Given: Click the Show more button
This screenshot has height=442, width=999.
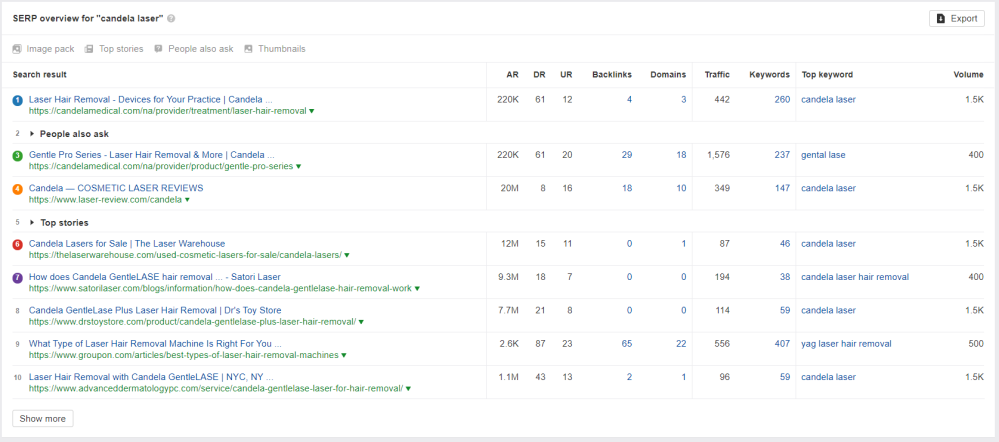Looking at the screenshot, I should 42,418.
